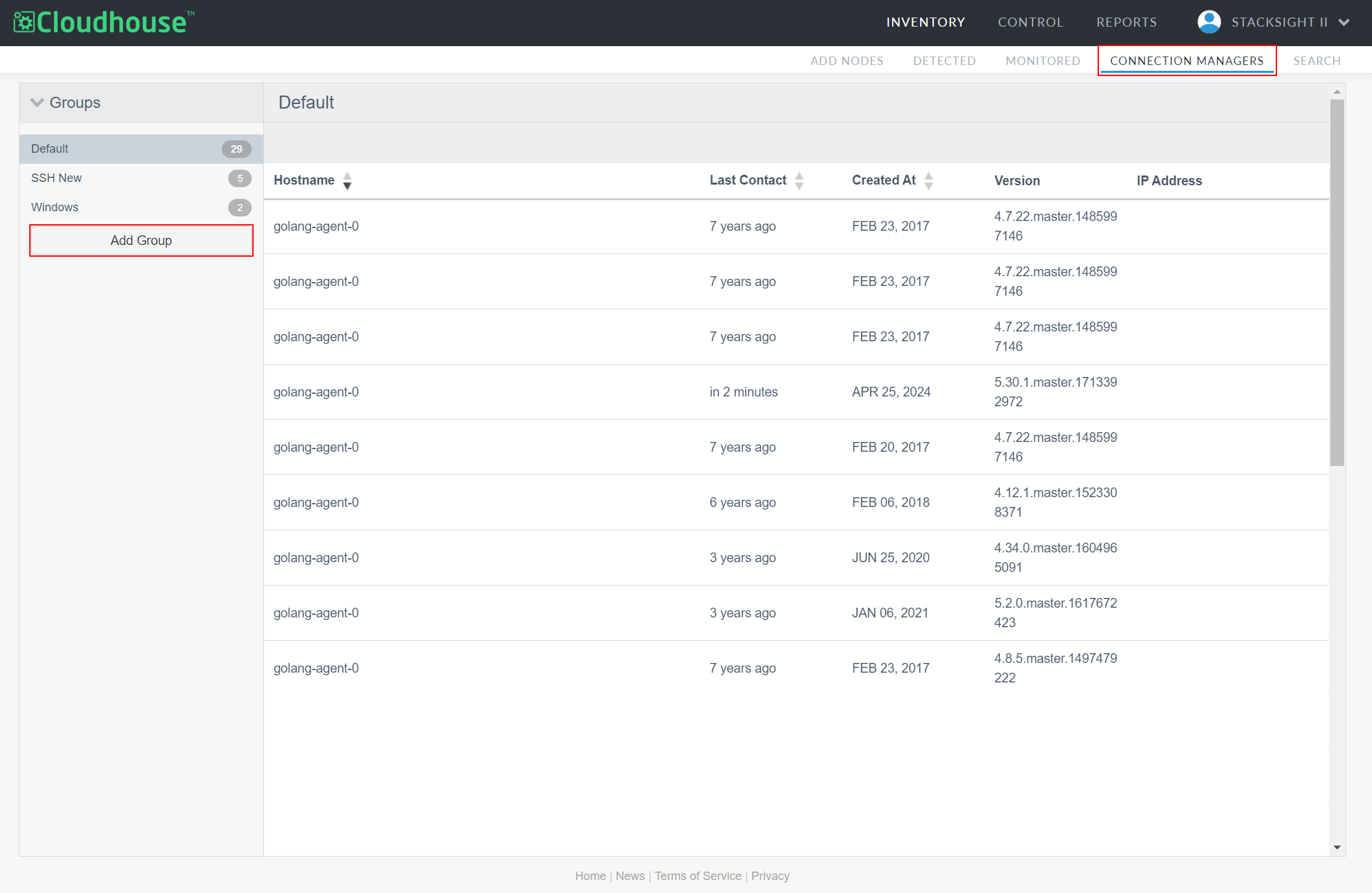1372x893 pixels.
Task: Click the Windows count badge 2
Action: click(x=240, y=207)
